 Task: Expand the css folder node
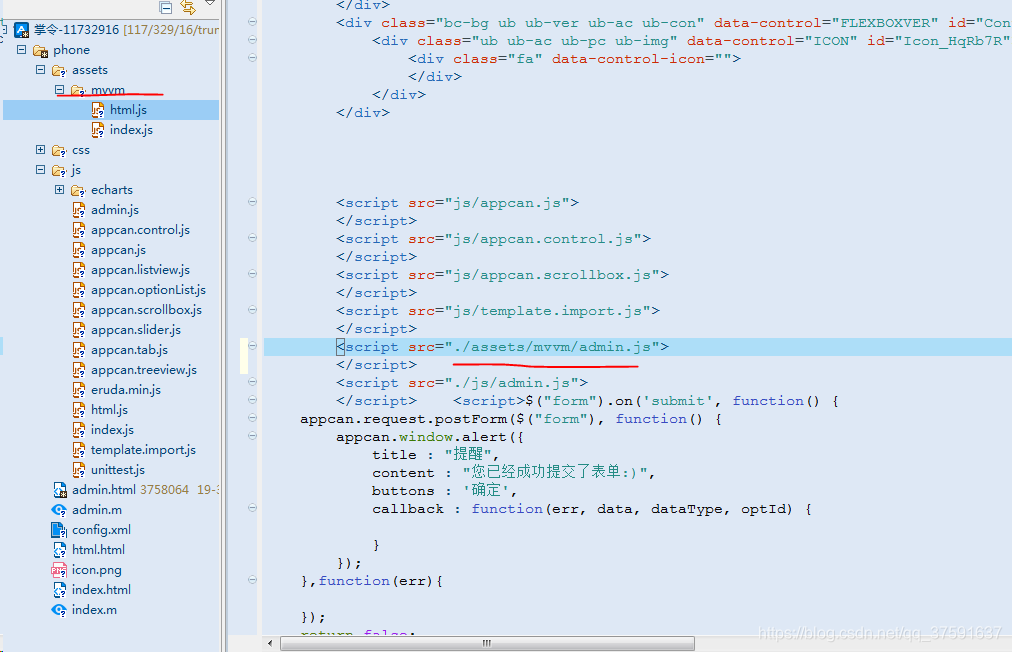coord(41,150)
